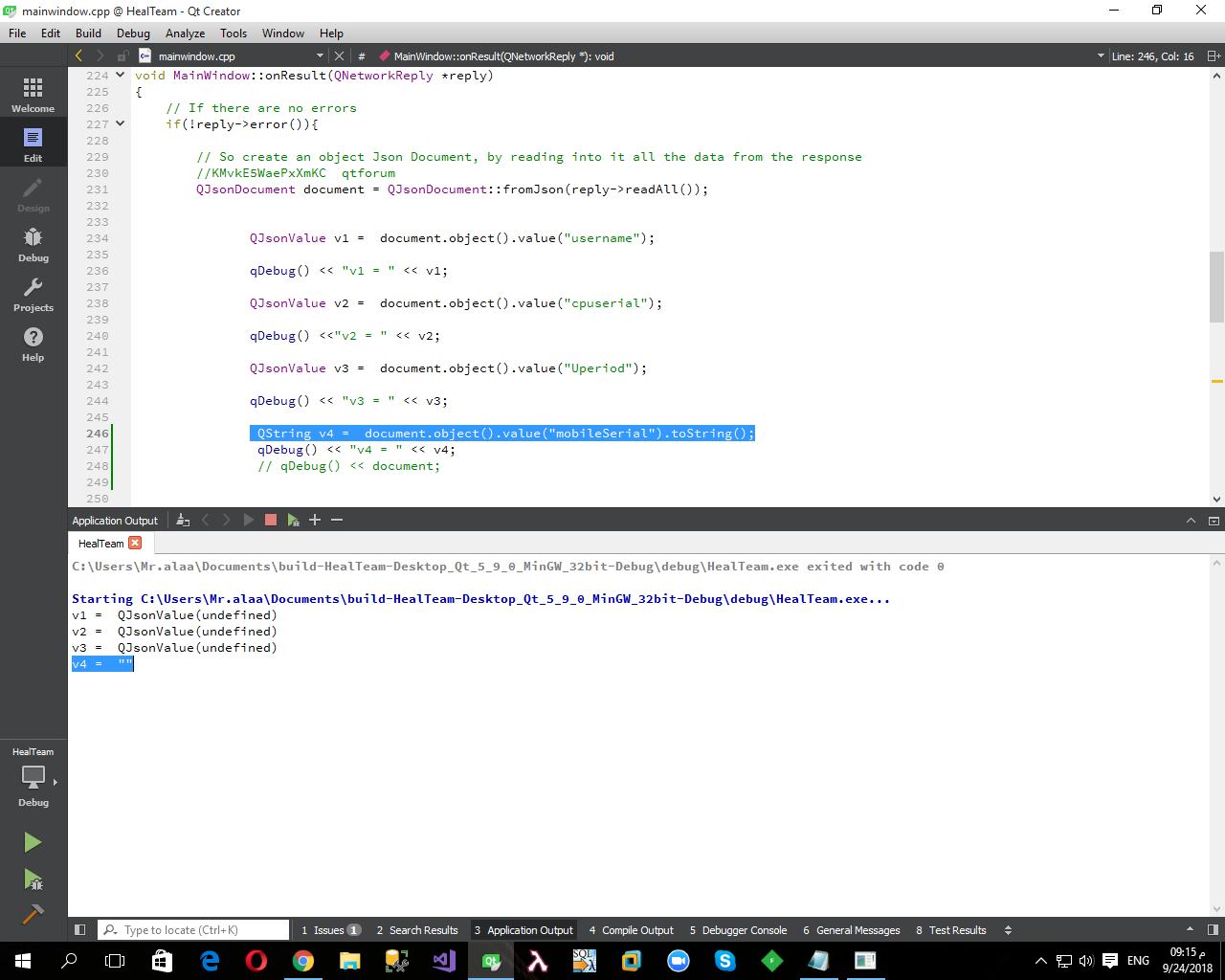Image resolution: width=1225 pixels, height=980 pixels.
Task: Click the Type to locate field
Action: (x=191, y=929)
